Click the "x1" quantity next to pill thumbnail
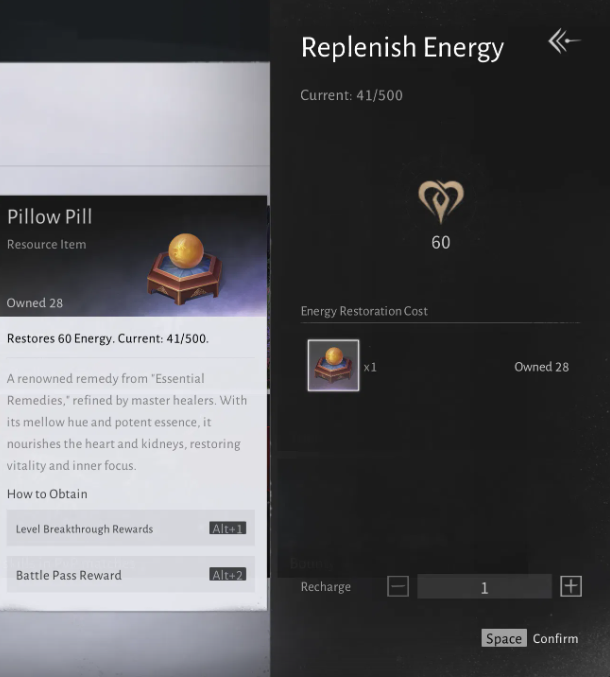Viewport: 610px width, 677px height. [x=370, y=367]
